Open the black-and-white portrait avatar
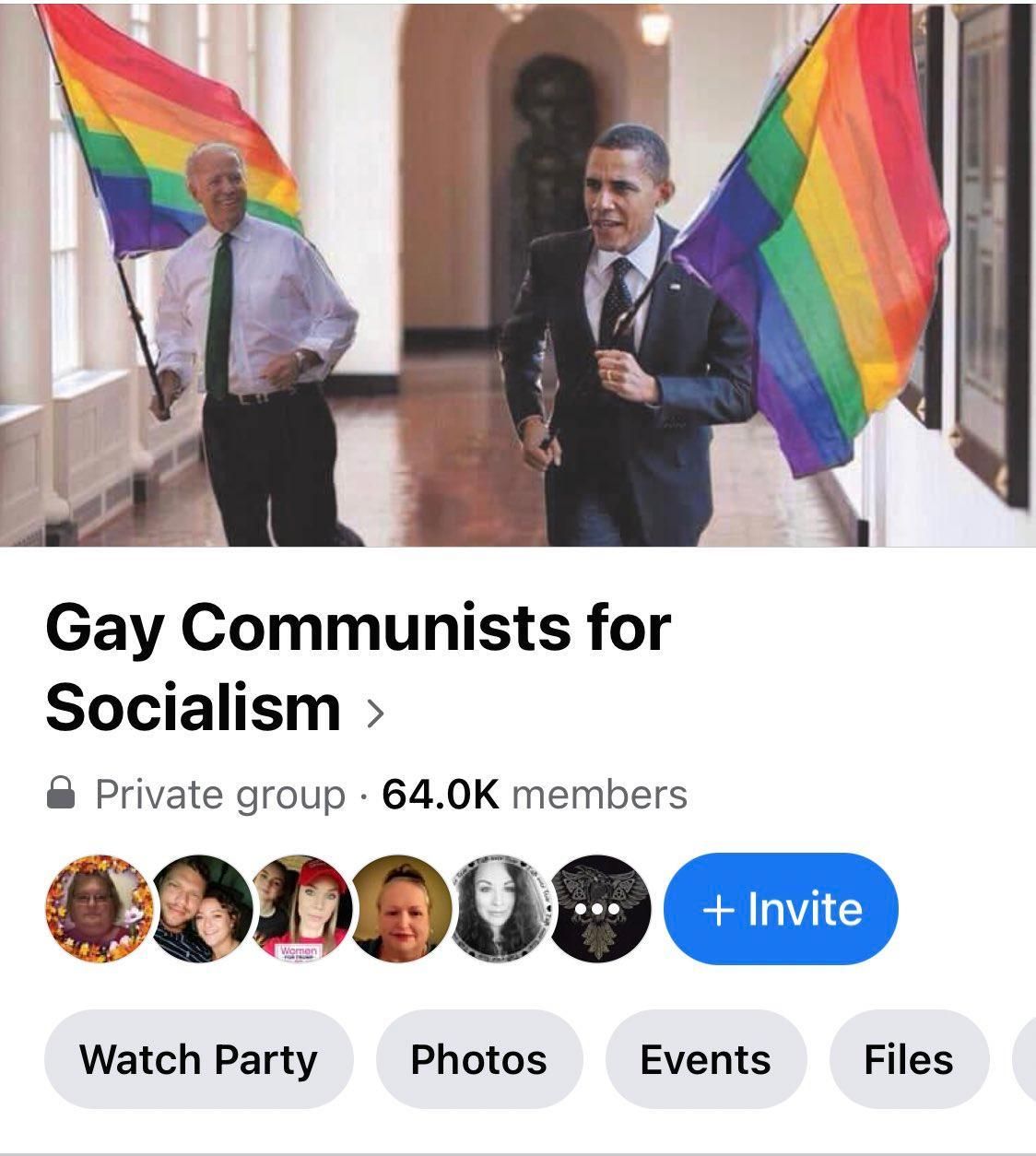The image size is (1036, 1156). (502, 909)
